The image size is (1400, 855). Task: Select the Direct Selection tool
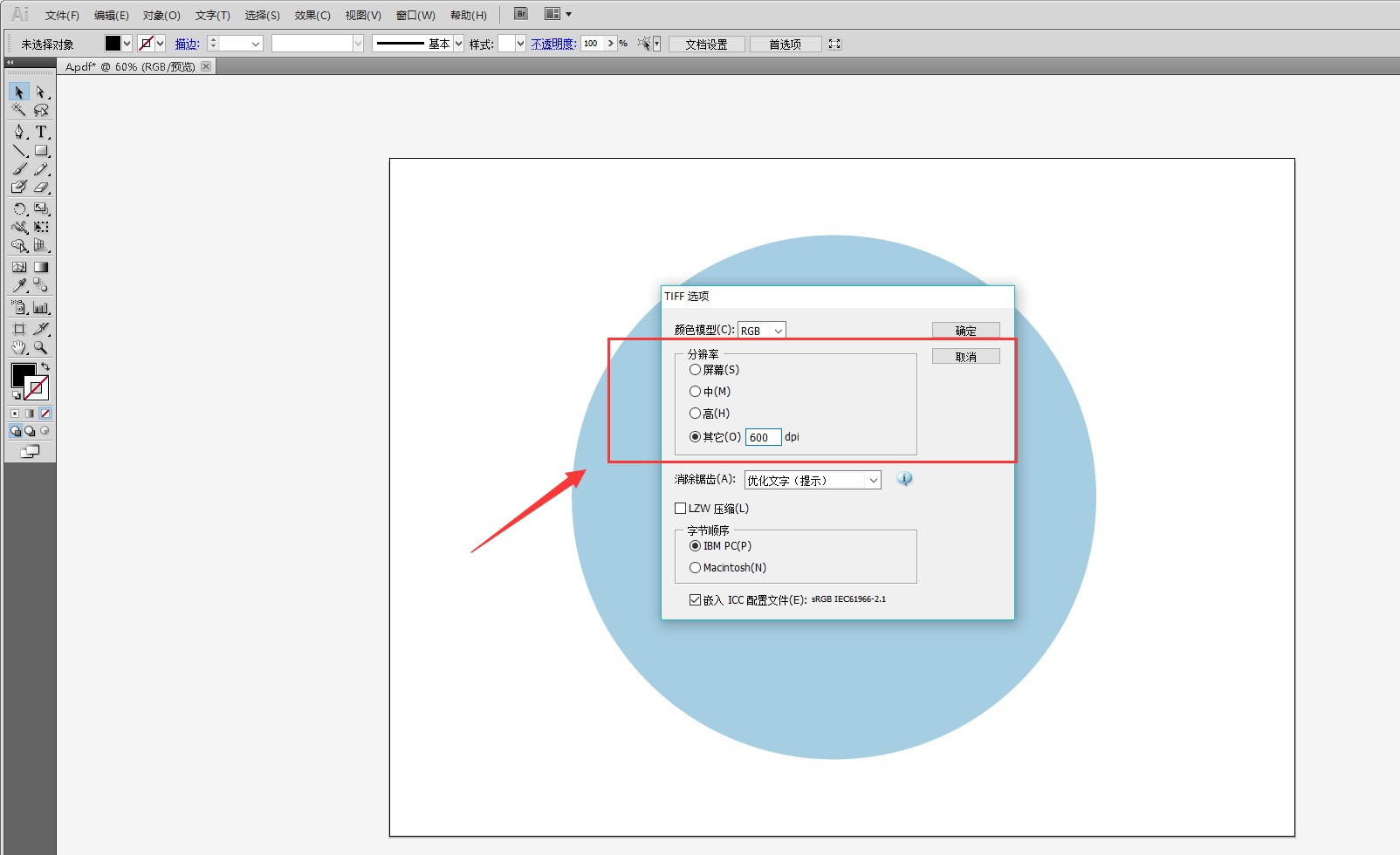[x=41, y=92]
